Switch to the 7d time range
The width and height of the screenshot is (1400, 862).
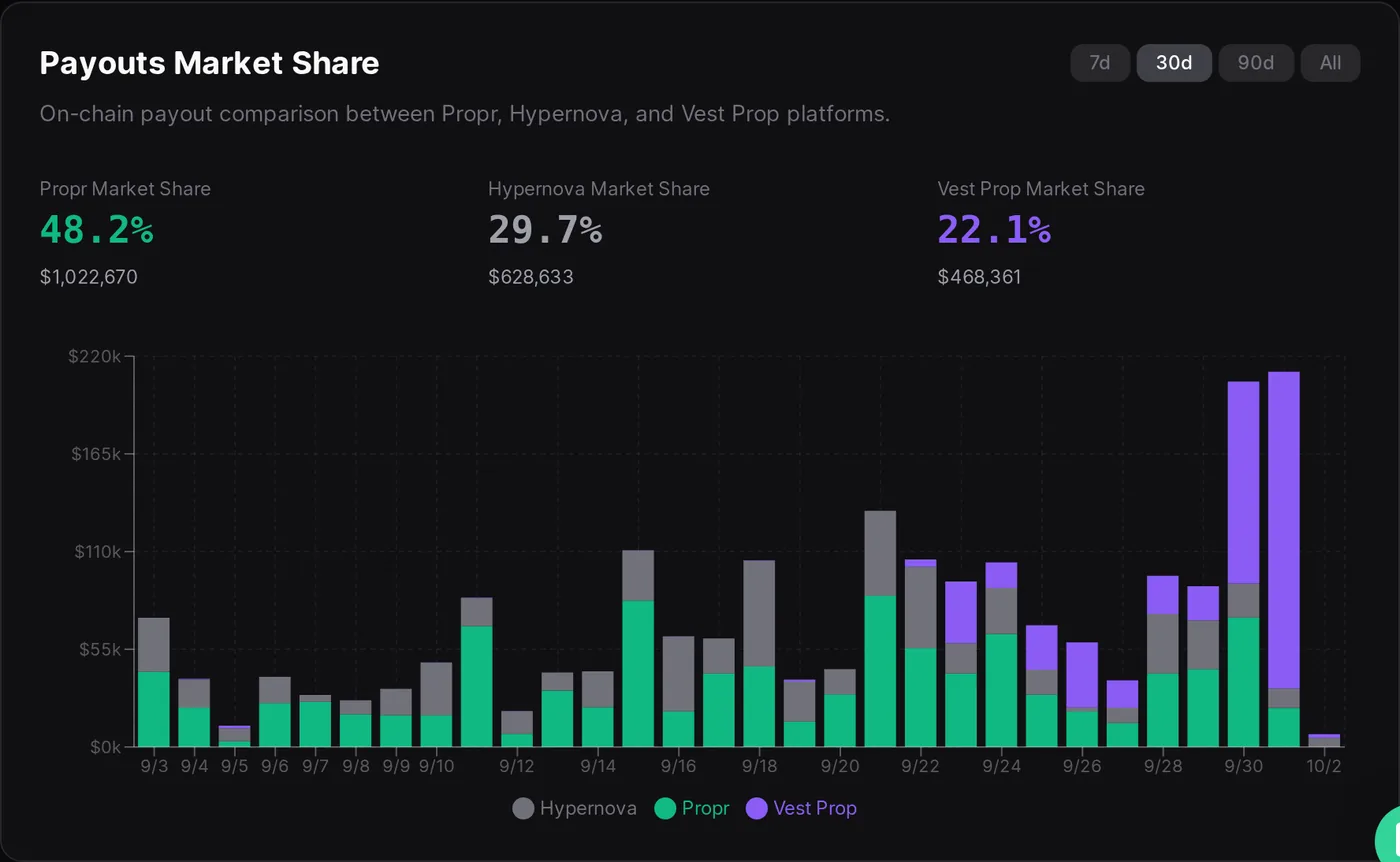[x=1100, y=63]
